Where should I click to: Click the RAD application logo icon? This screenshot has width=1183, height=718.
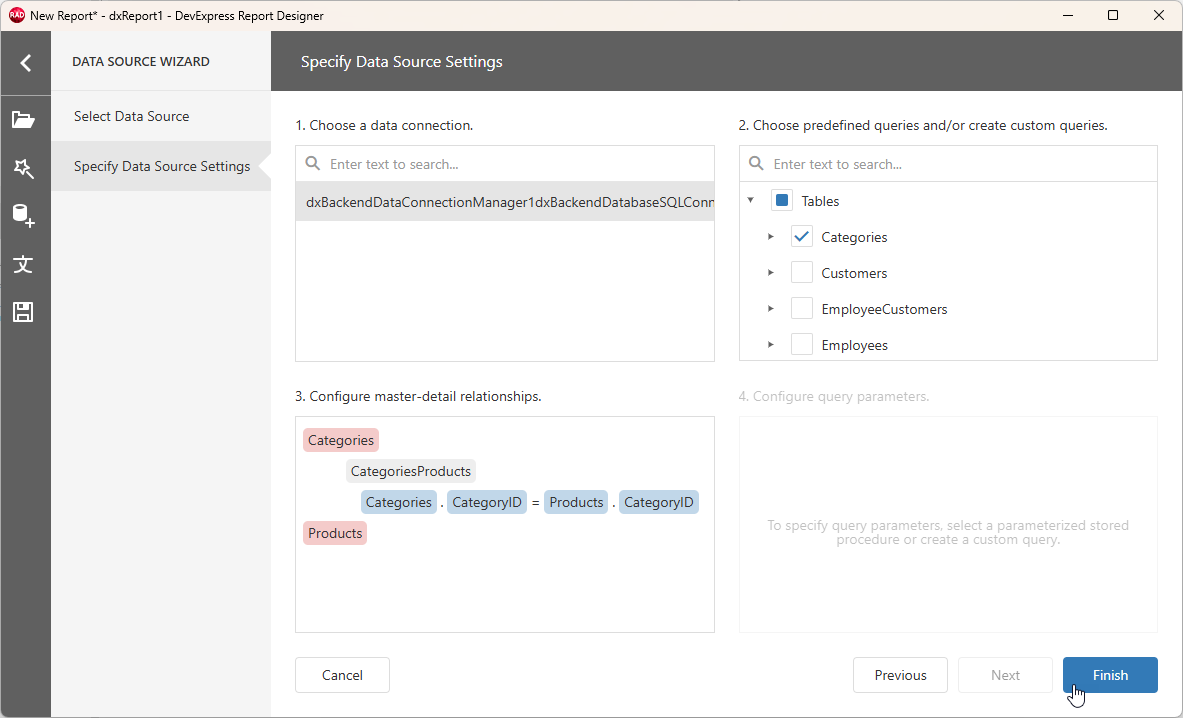pos(16,15)
